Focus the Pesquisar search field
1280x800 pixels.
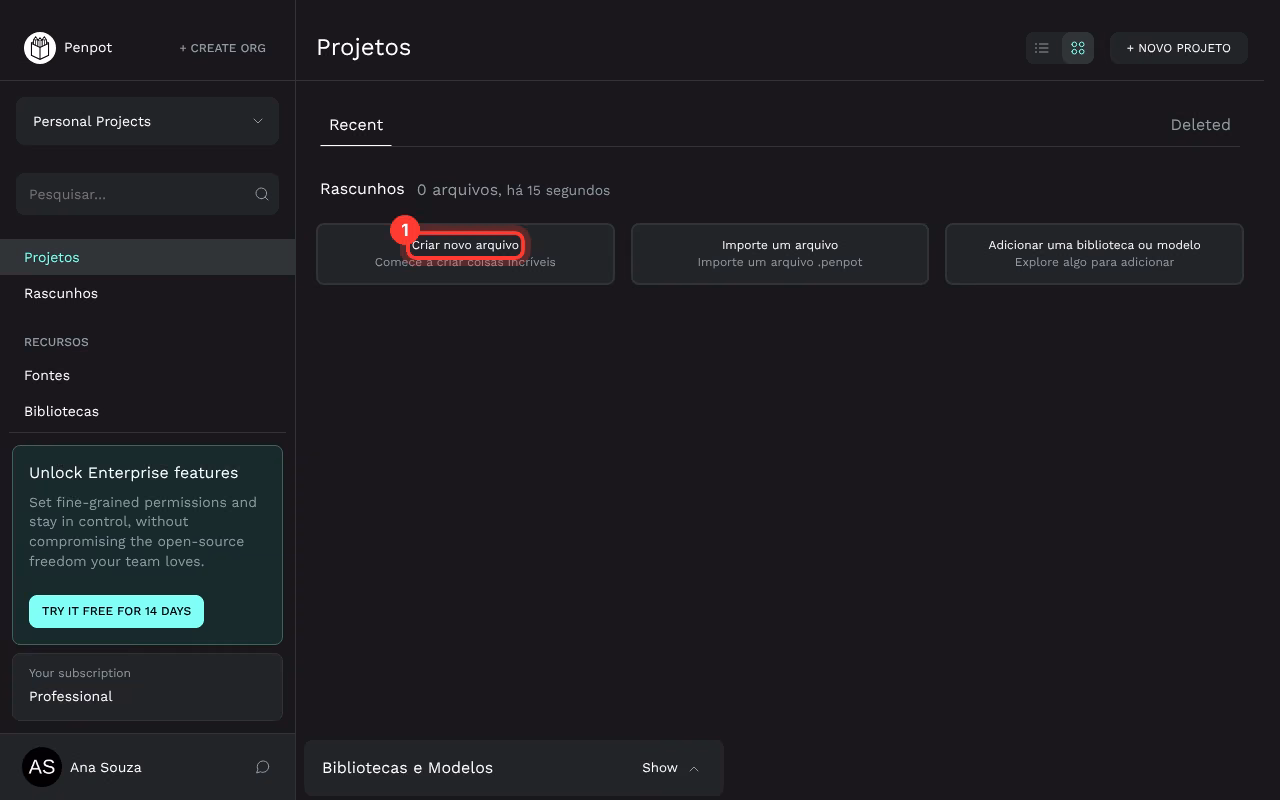pos(147,194)
